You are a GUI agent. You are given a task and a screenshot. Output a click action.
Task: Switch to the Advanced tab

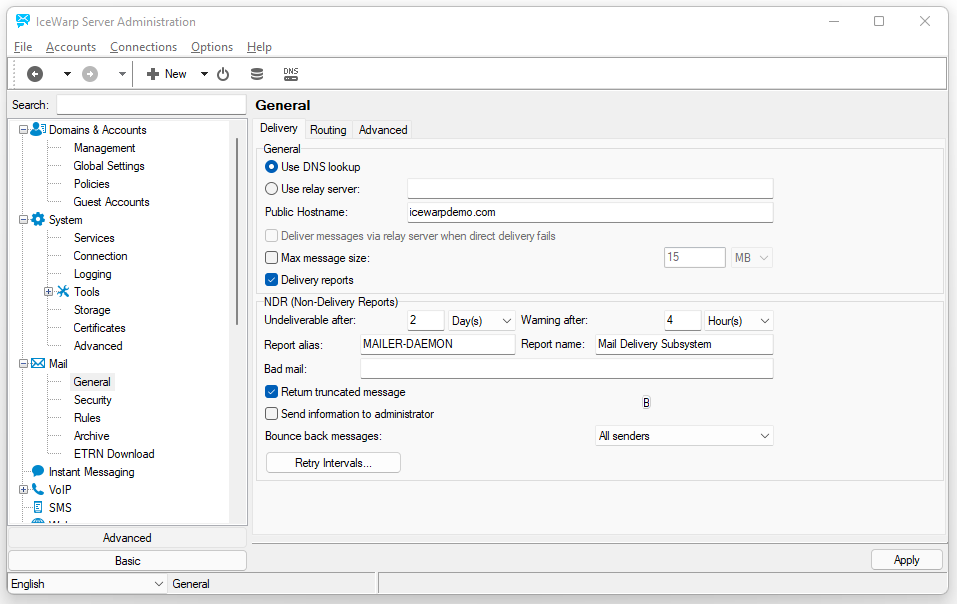383,129
